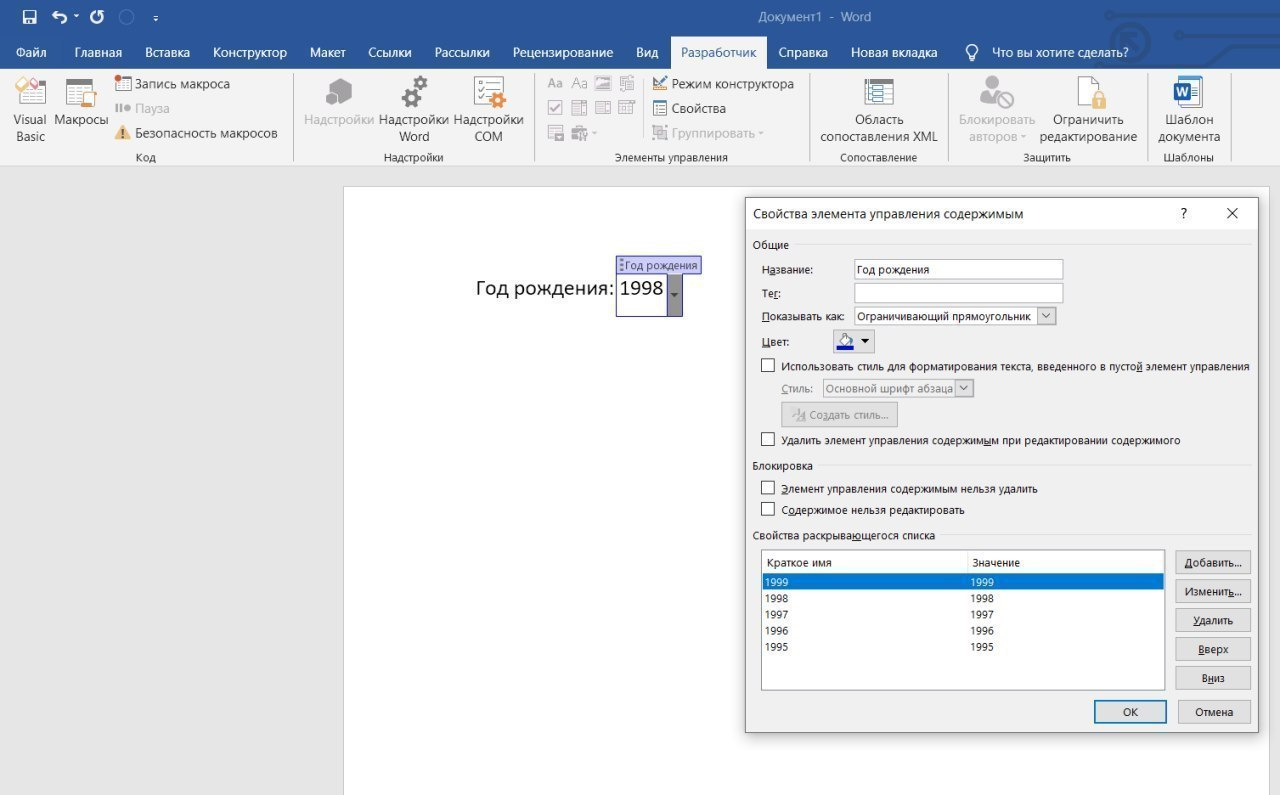Open Word add-ins dialog

[x=414, y=110]
